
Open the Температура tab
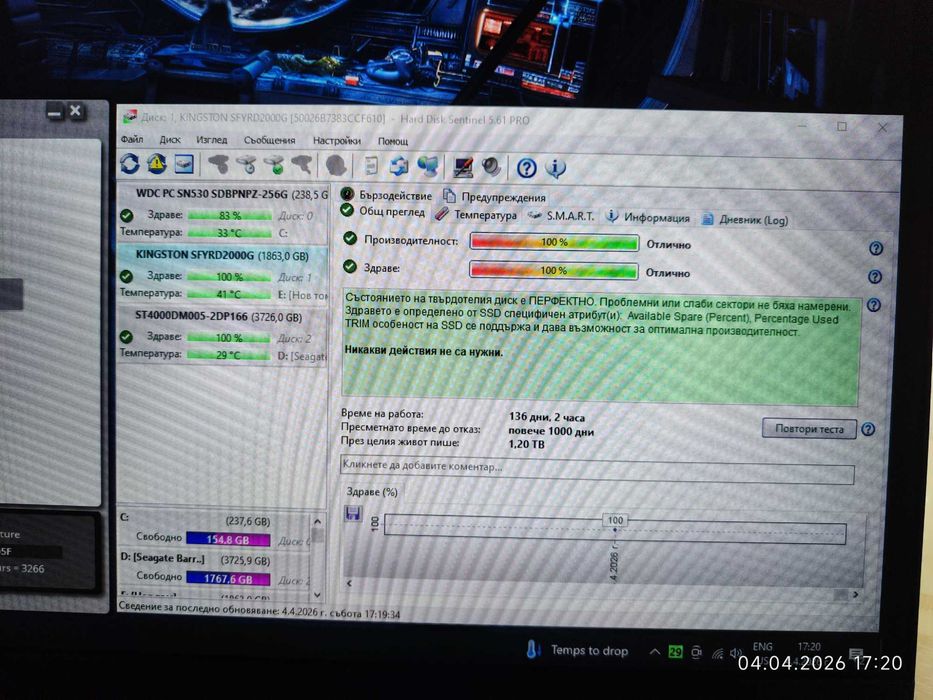[476, 215]
